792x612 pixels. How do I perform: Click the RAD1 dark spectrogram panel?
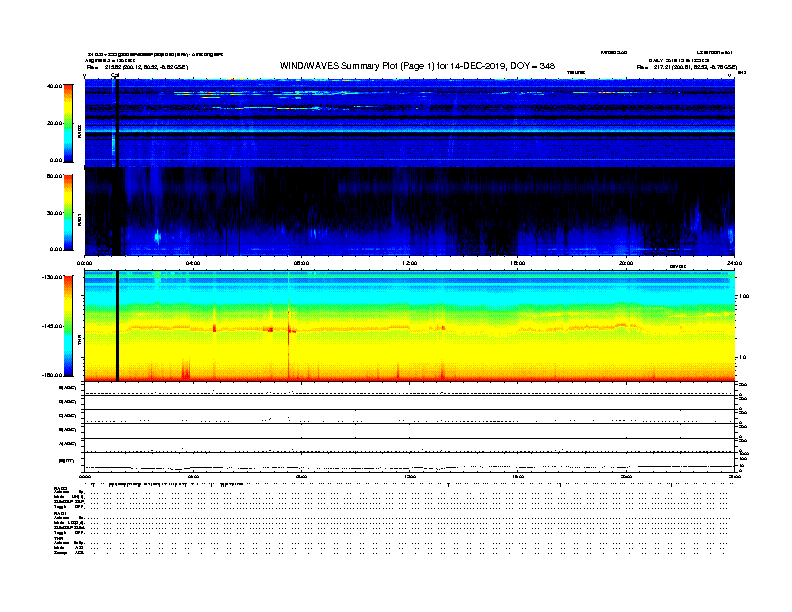[410, 211]
